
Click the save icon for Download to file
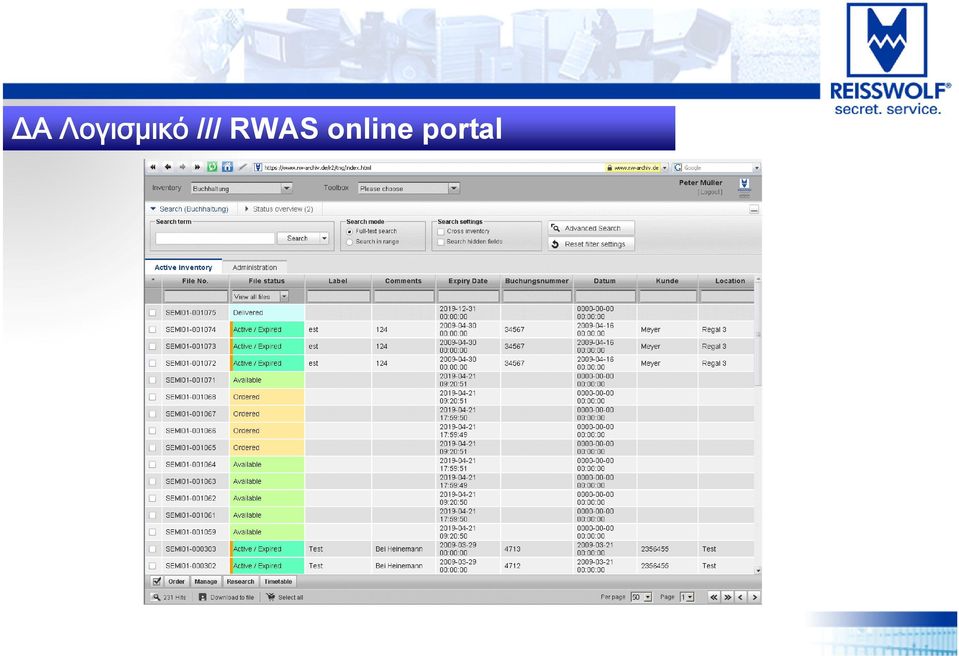pyautogui.click(x=202, y=597)
